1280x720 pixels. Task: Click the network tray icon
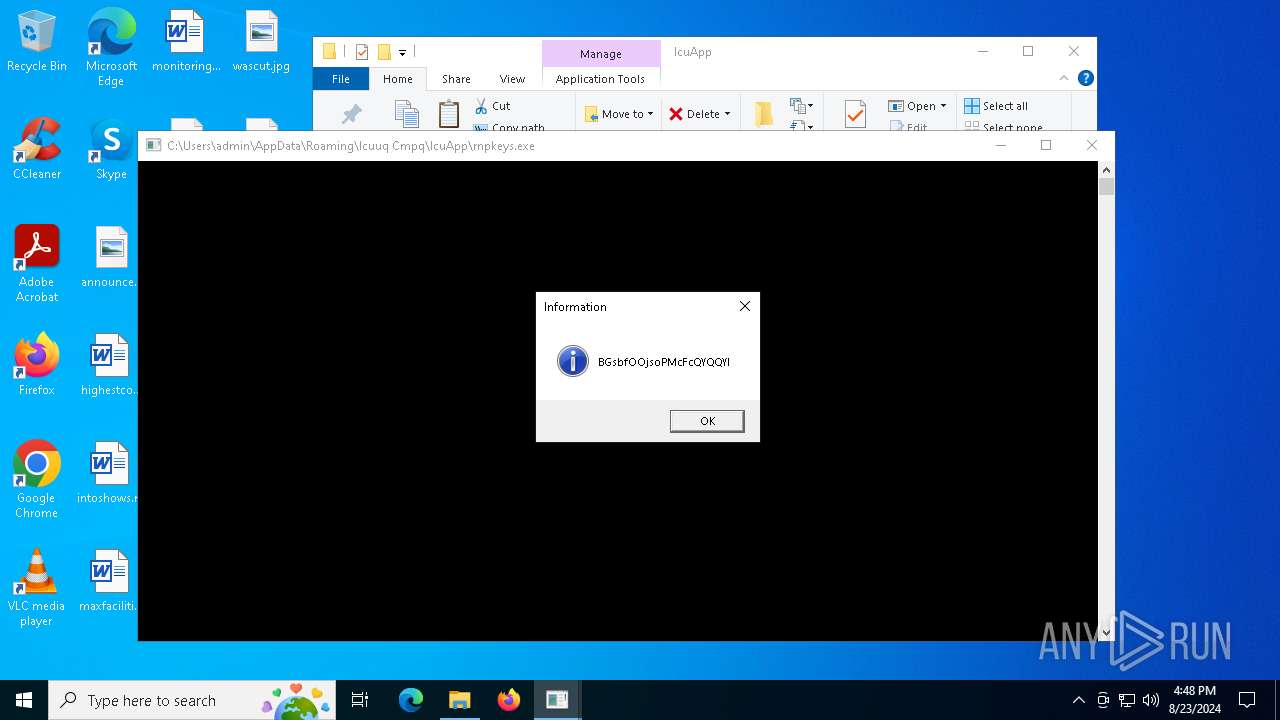tap(1127, 700)
